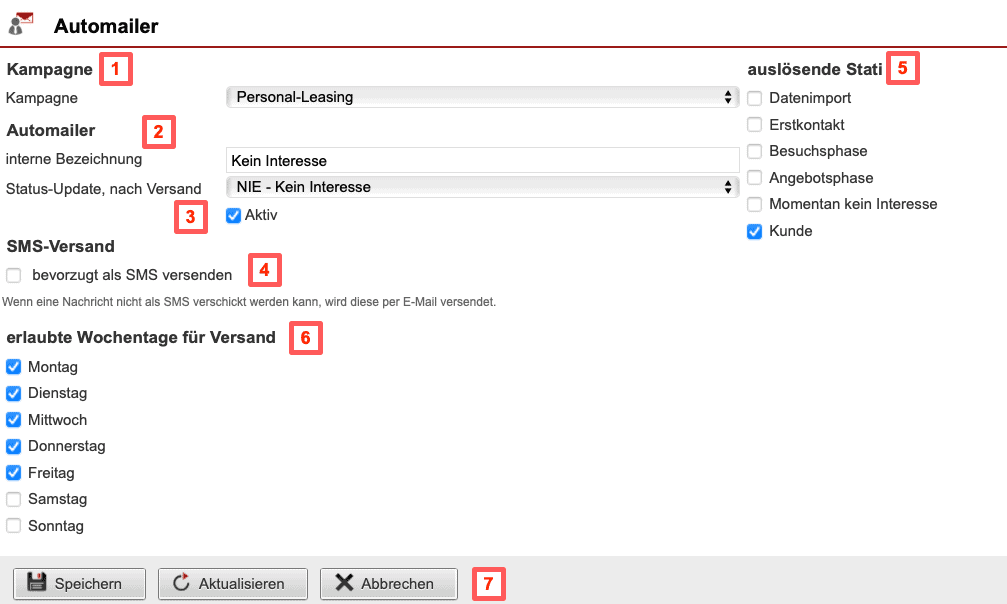Uncheck the Aktiv checkbox
This screenshot has height=604, width=1007.
click(234, 215)
